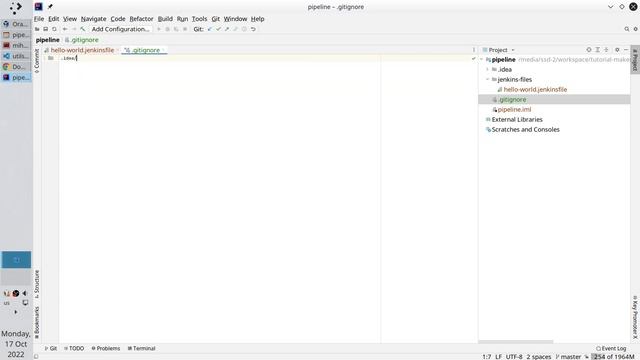Viewport: 640px width, 360px height.
Task: Click Git Push arrow icon
Action: point(227,29)
